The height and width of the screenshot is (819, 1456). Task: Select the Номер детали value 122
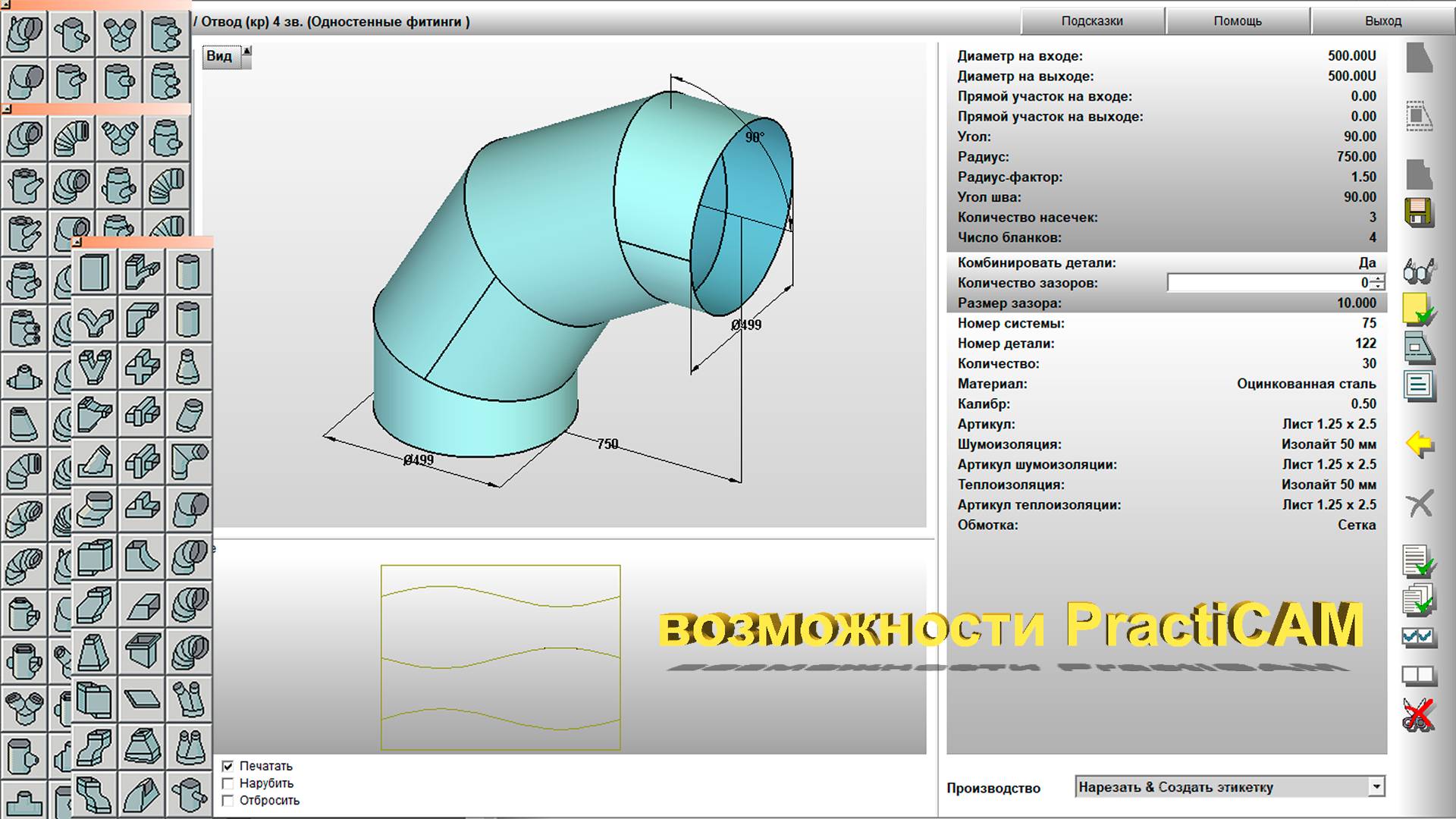coord(1366,344)
